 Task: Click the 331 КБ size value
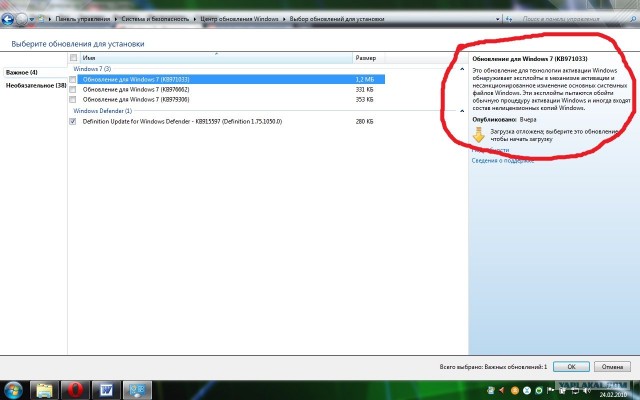point(364,89)
